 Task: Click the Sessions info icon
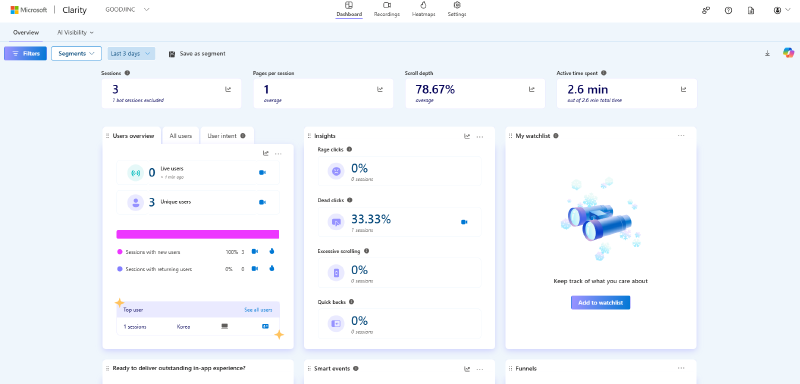127,73
